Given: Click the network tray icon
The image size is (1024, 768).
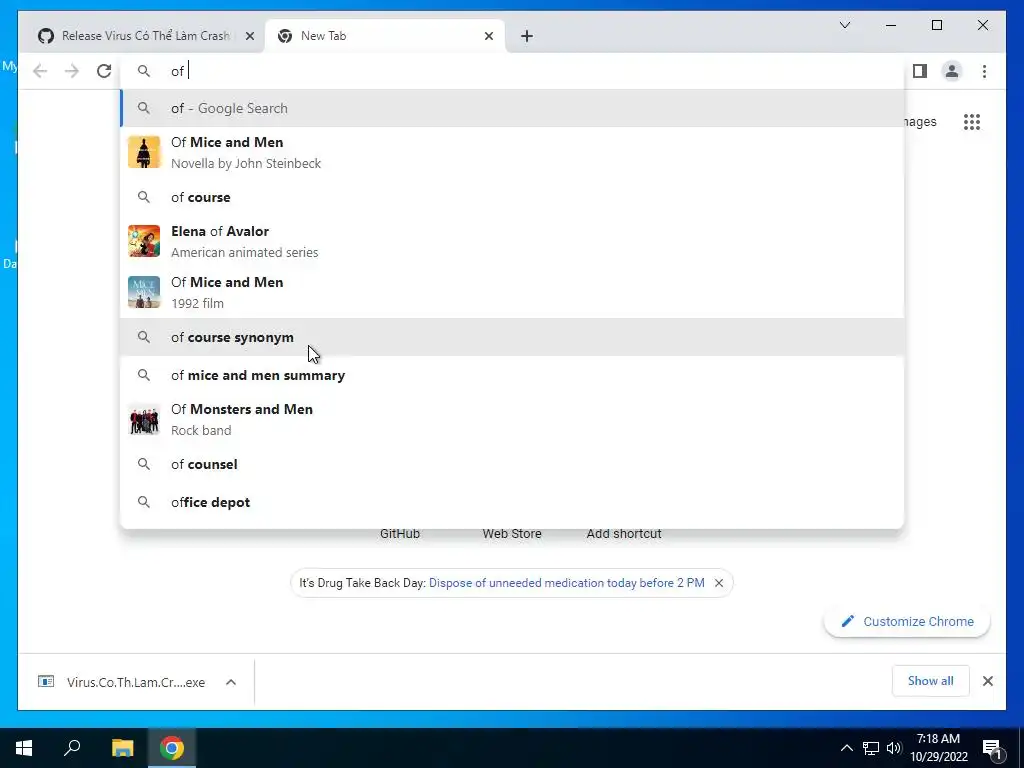Looking at the screenshot, I should pos(871,748).
